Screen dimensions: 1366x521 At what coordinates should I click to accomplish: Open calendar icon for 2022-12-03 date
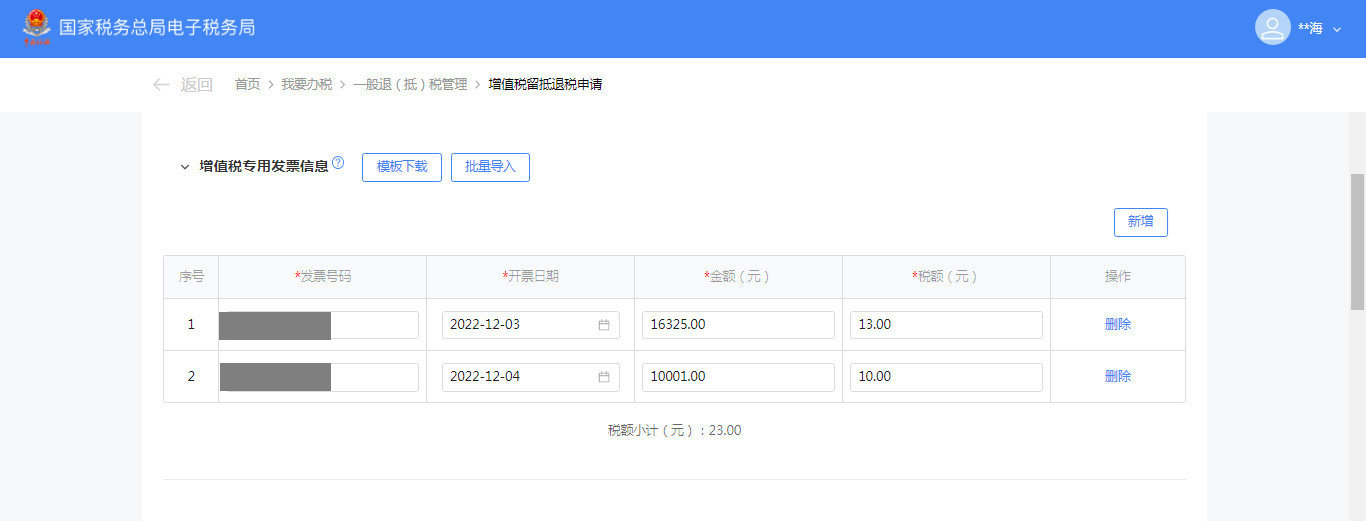point(604,325)
